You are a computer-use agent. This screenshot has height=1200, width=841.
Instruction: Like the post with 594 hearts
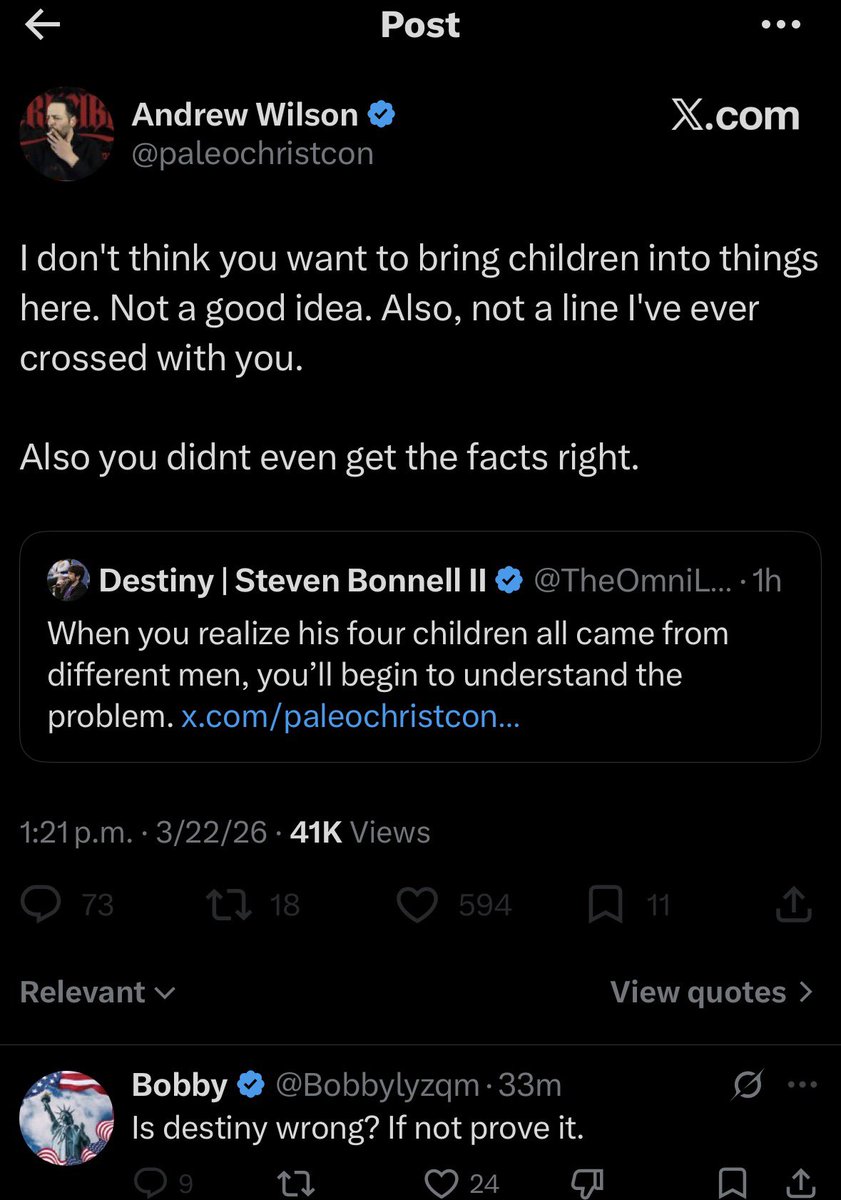[x=455, y=905]
